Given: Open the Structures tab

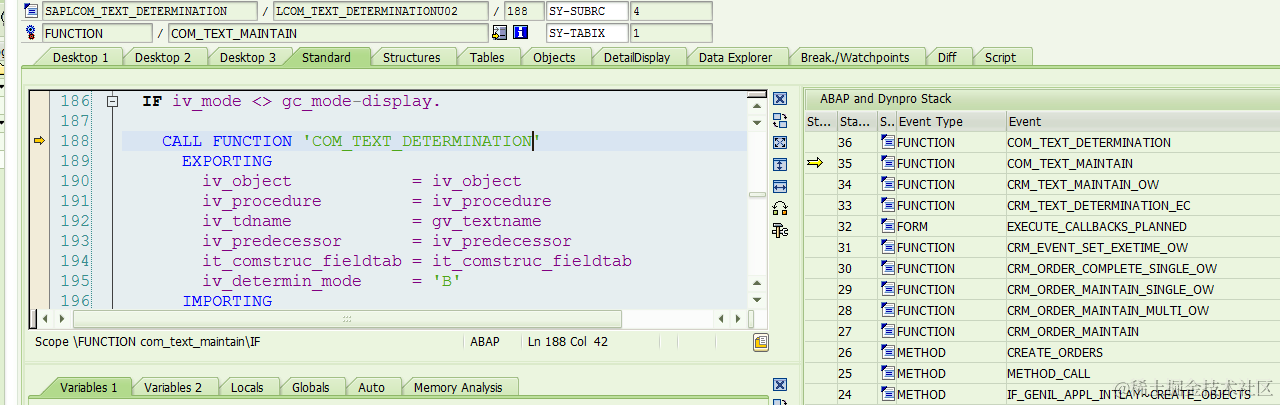Looking at the screenshot, I should [412, 58].
